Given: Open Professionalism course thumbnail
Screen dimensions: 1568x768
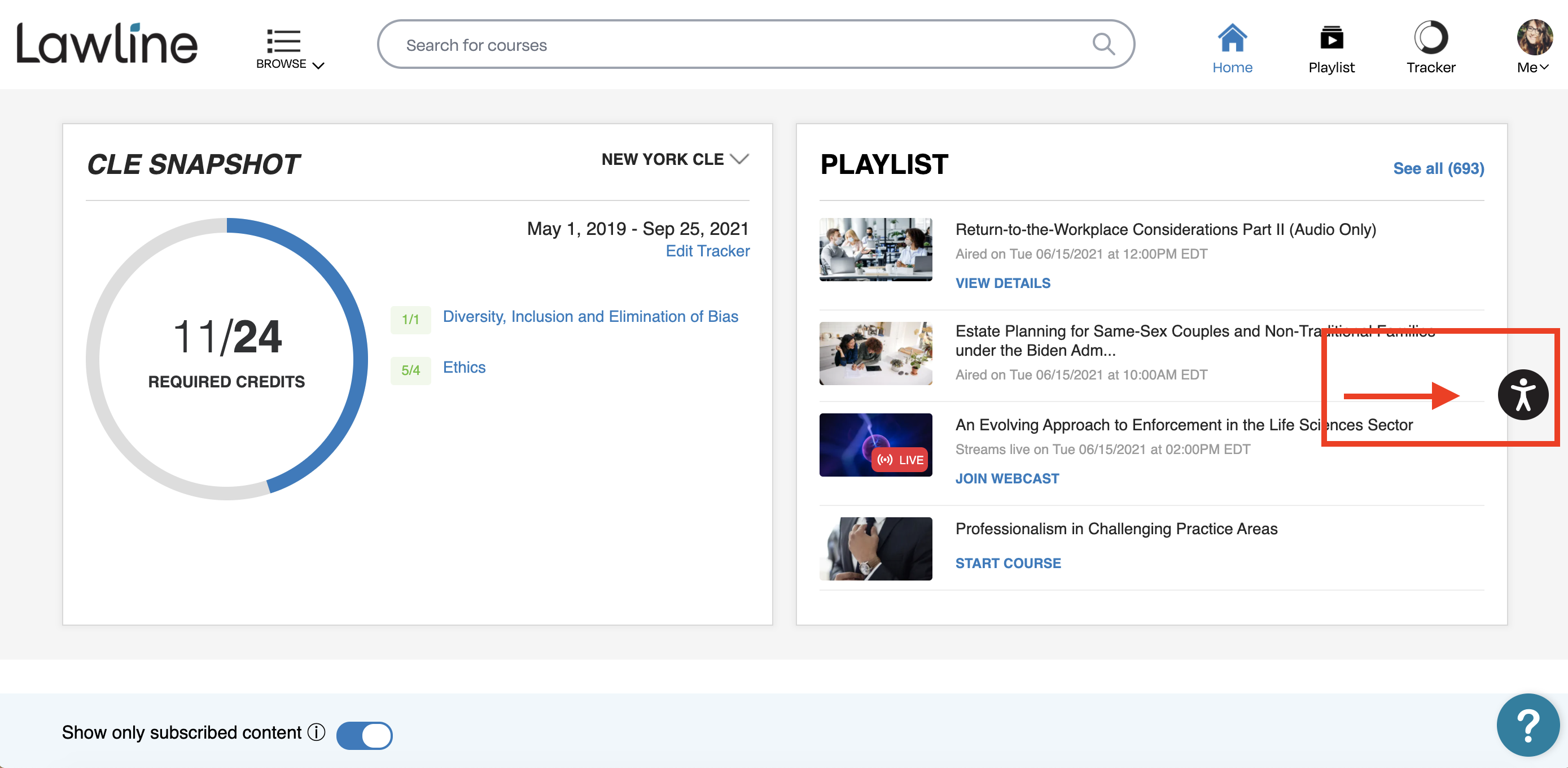Looking at the screenshot, I should (875, 549).
